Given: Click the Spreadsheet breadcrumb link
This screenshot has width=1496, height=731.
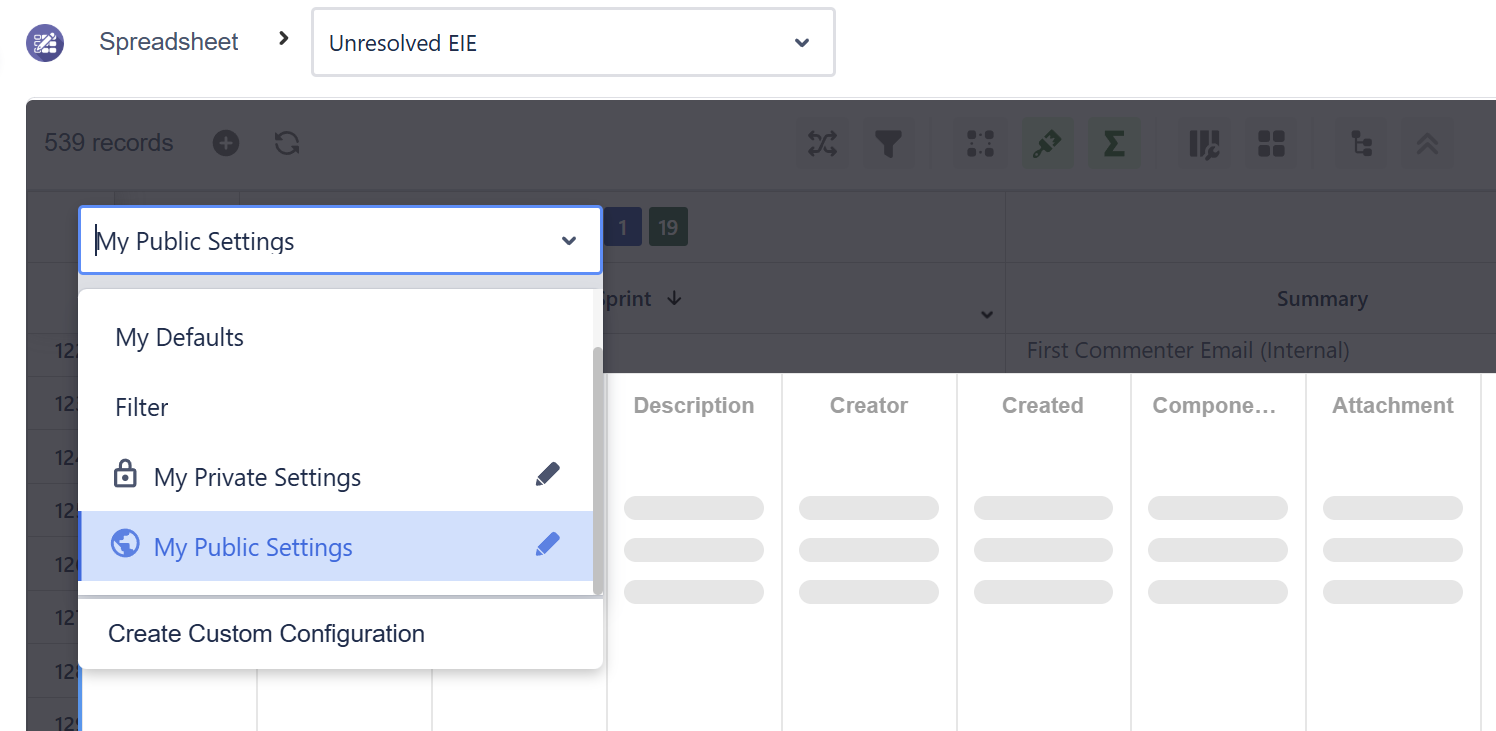Looking at the screenshot, I should (x=168, y=42).
